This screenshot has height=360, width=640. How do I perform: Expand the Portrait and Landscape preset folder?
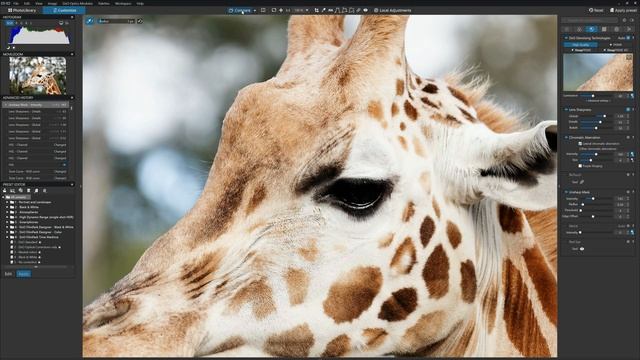[7, 202]
